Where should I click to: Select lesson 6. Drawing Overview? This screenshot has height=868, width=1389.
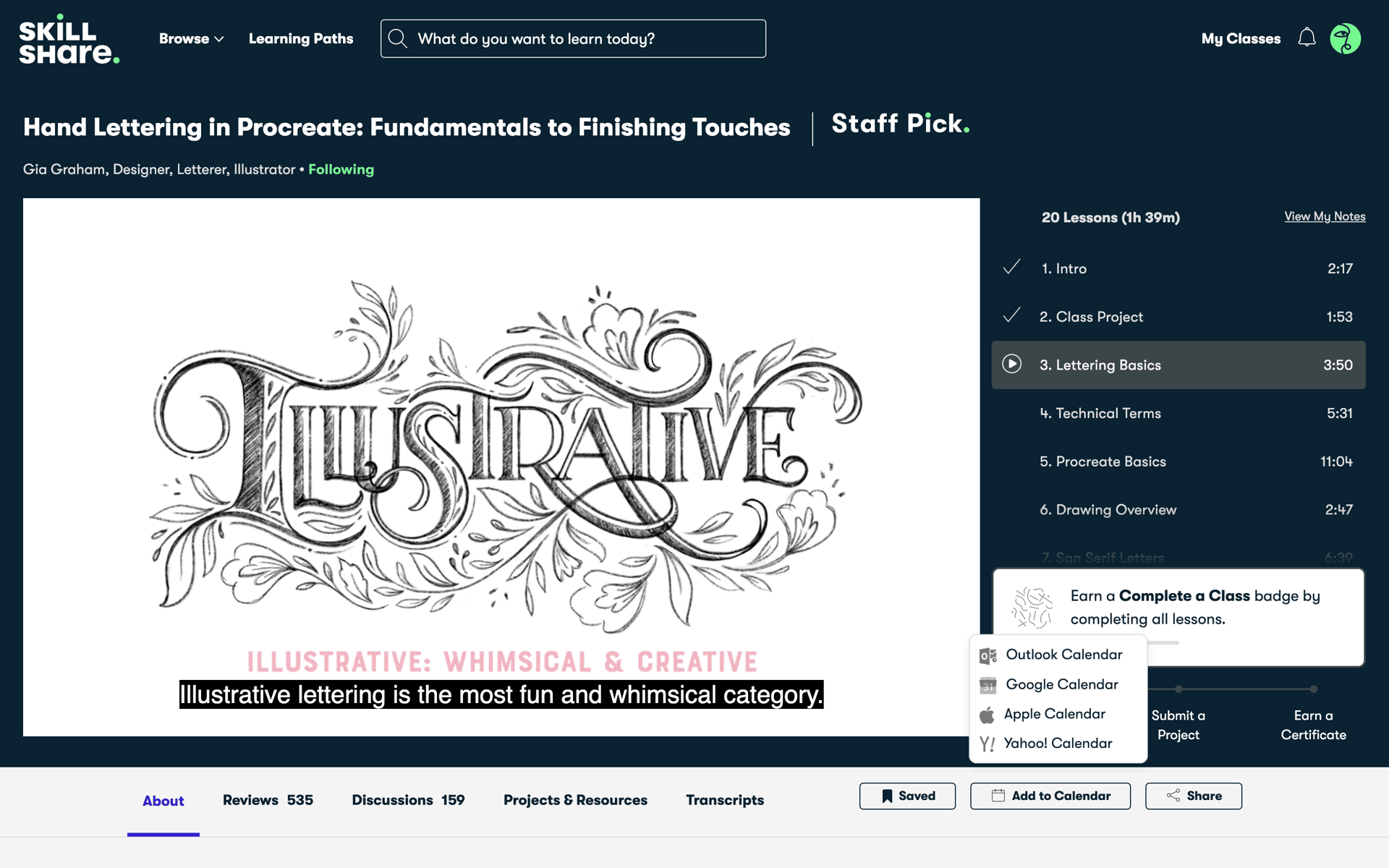point(1178,509)
